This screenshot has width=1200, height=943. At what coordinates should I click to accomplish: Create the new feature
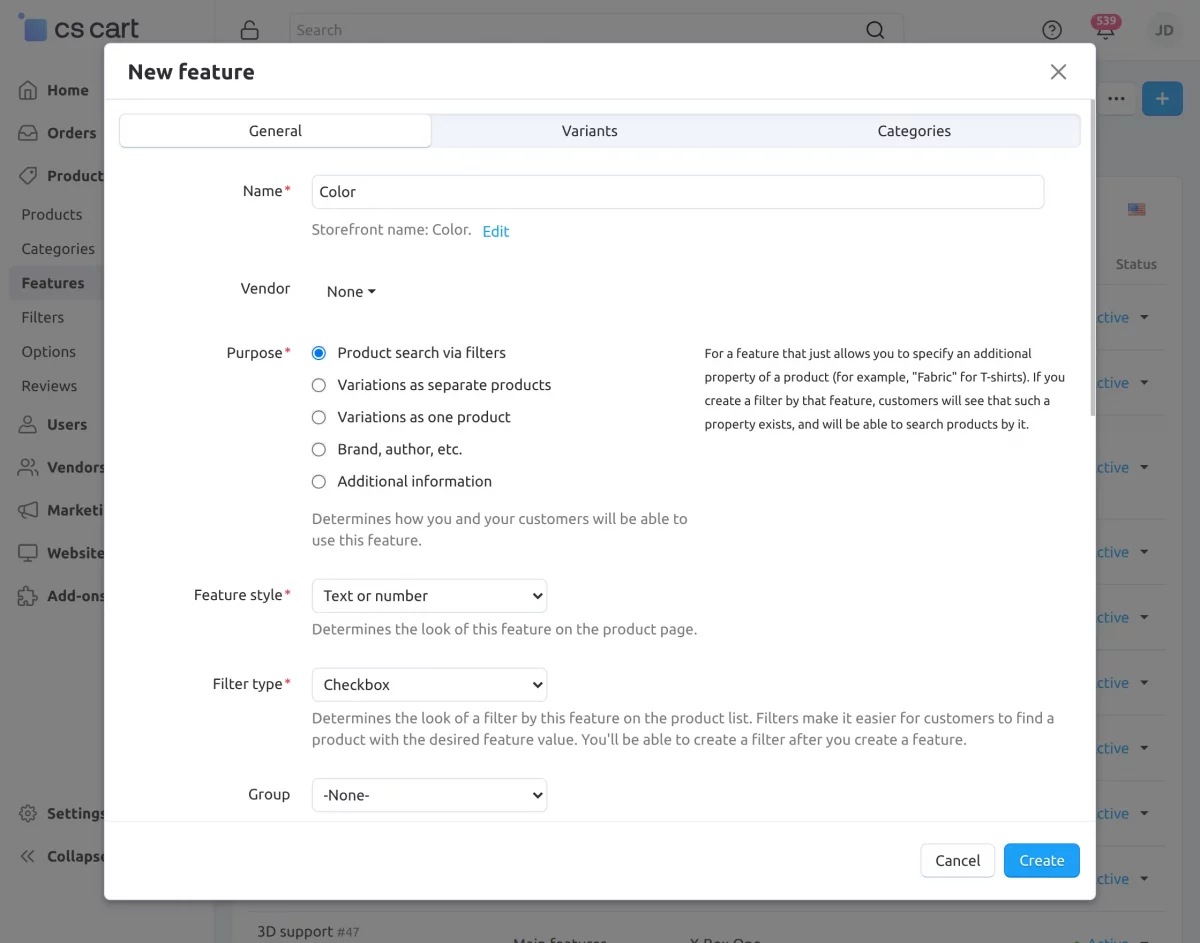click(1042, 860)
